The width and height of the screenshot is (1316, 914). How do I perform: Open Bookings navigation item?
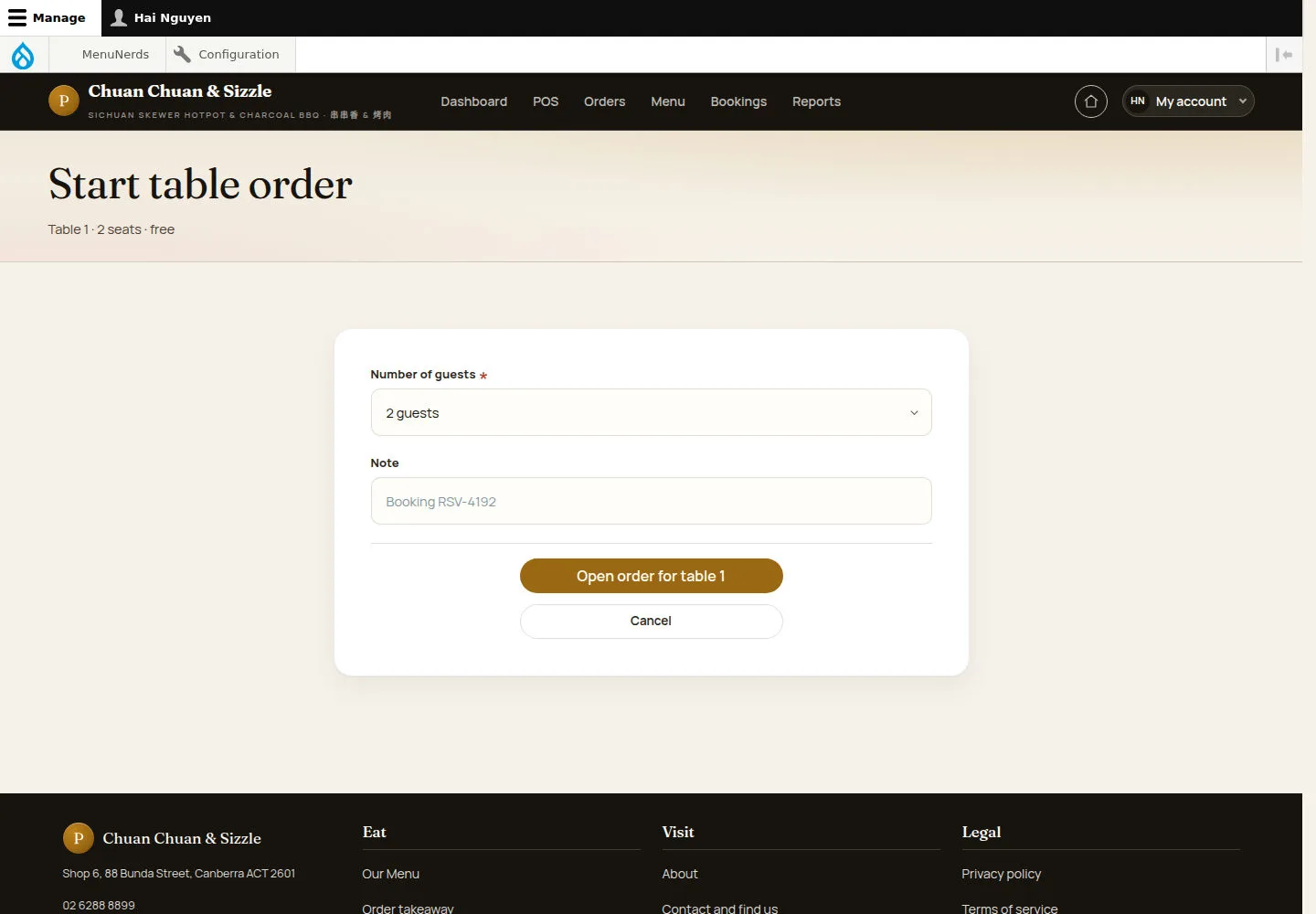pos(738,101)
